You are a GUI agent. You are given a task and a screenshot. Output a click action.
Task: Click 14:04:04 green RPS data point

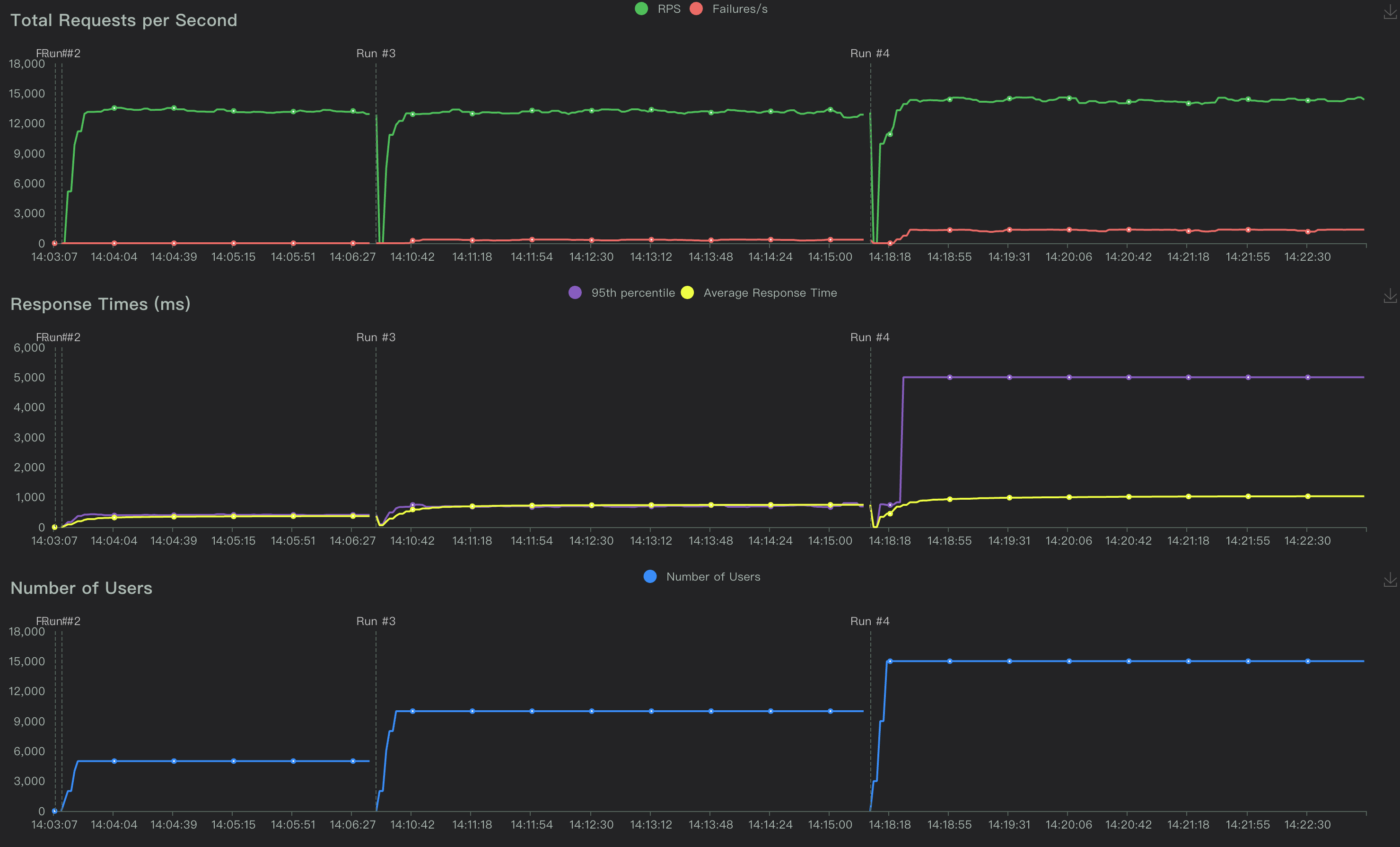click(x=114, y=108)
